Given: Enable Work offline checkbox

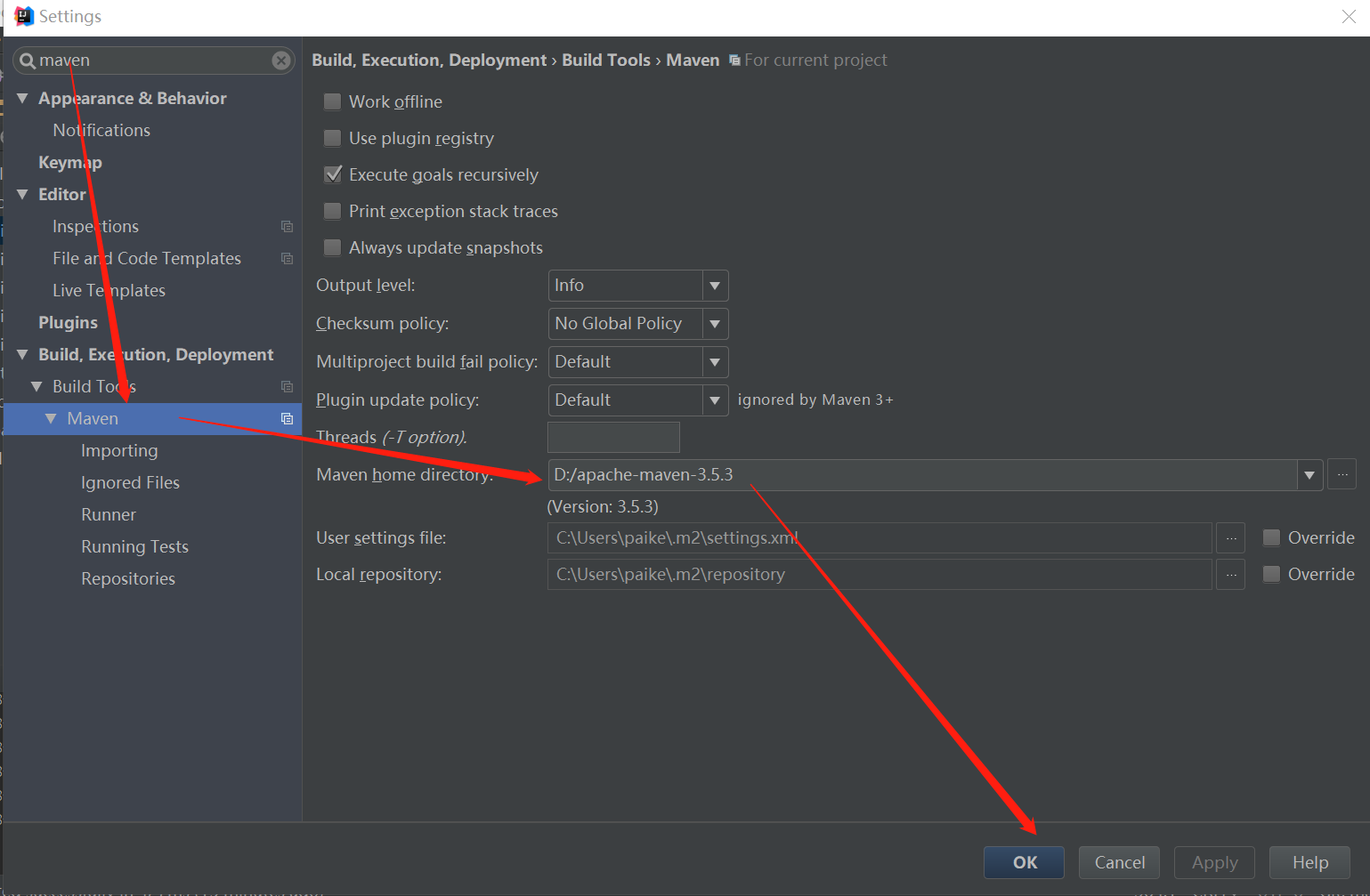Looking at the screenshot, I should [x=332, y=101].
